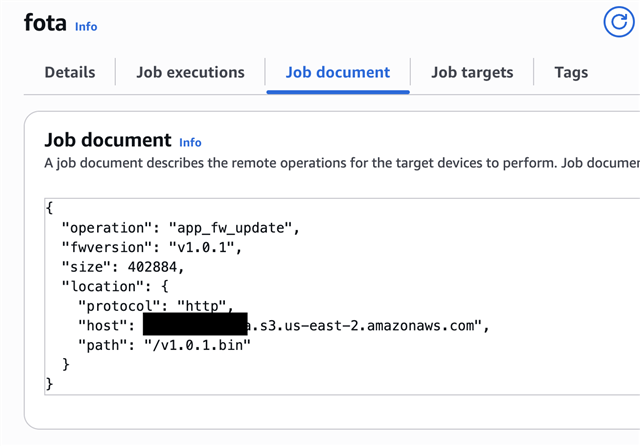Click the refresh icon button

[619, 22]
